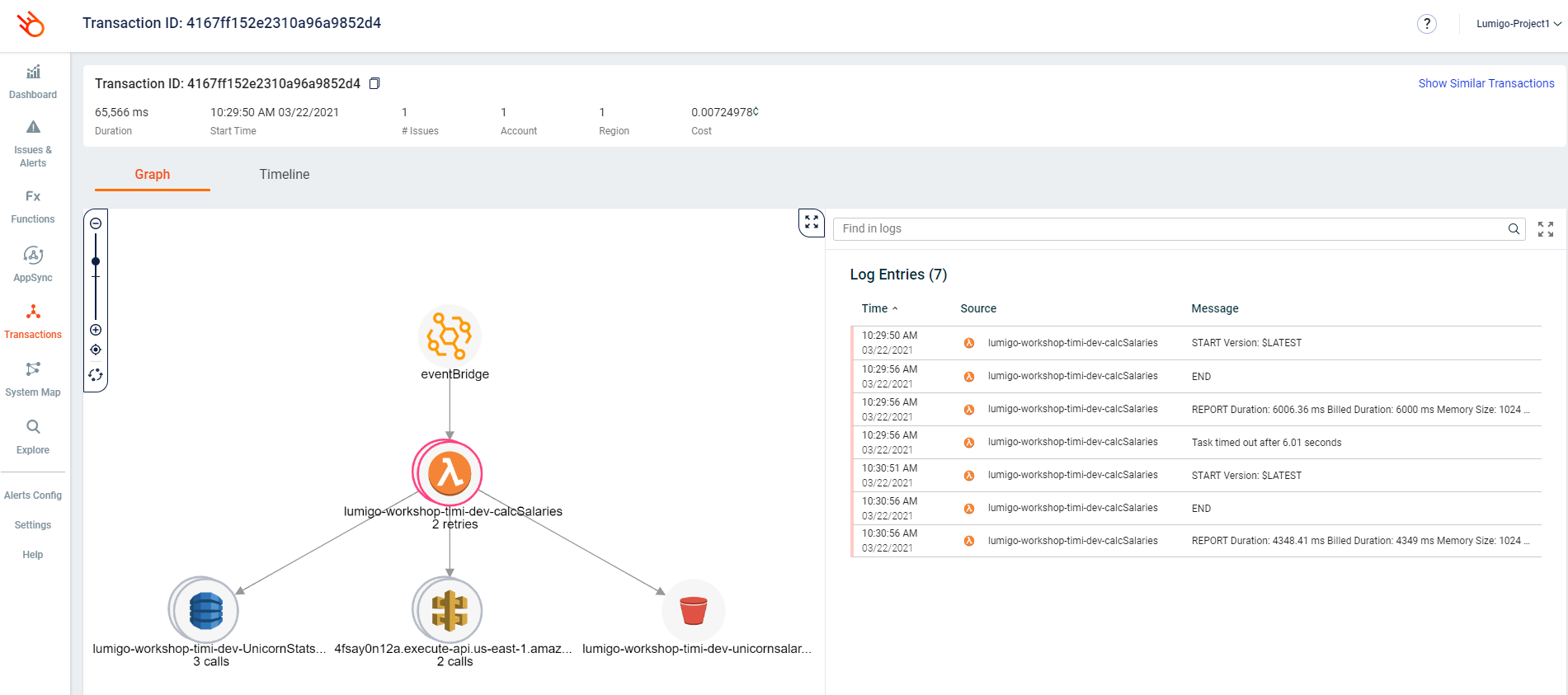1568x695 pixels.
Task: Click the Lumigo logo icon
Action: 31,24
